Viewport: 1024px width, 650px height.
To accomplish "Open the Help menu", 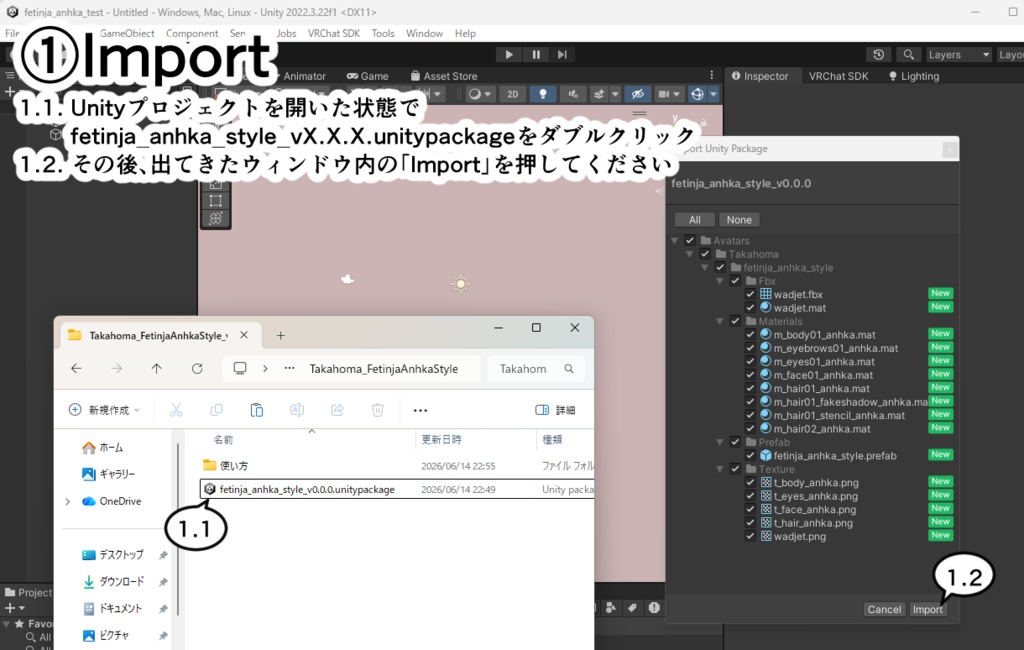I will point(465,33).
